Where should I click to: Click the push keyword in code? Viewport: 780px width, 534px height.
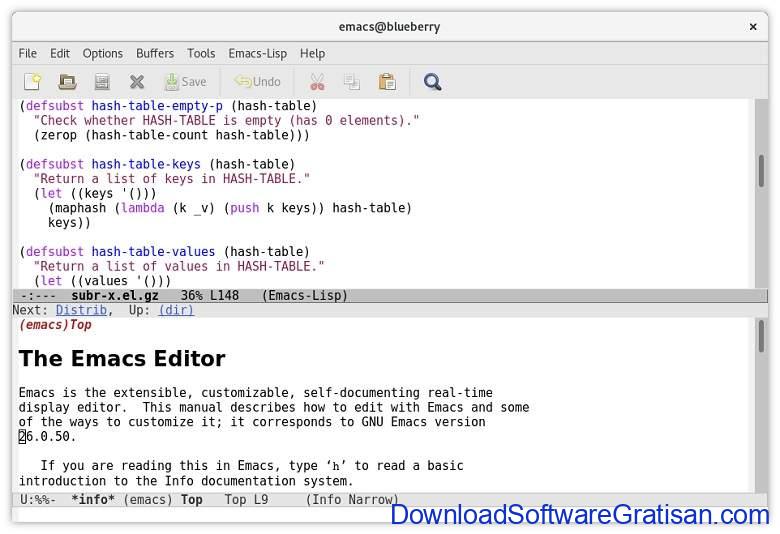[244, 208]
